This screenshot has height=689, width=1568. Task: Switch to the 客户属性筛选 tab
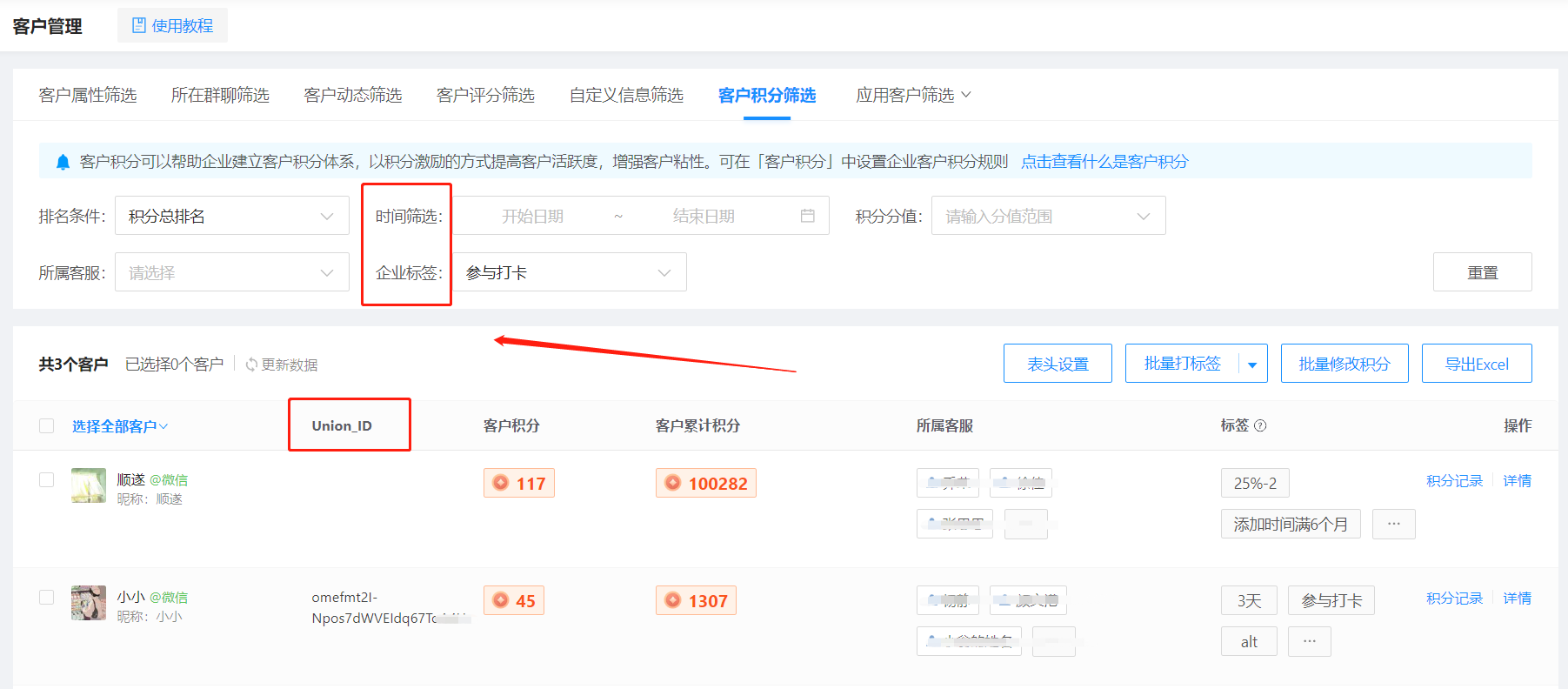pyautogui.click(x=88, y=95)
